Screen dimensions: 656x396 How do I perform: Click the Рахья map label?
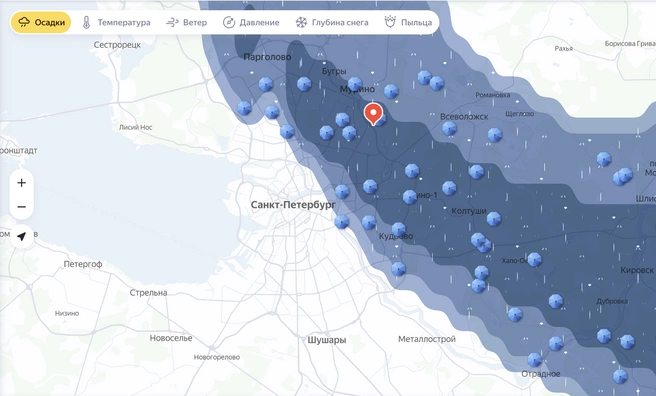click(x=564, y=49)
